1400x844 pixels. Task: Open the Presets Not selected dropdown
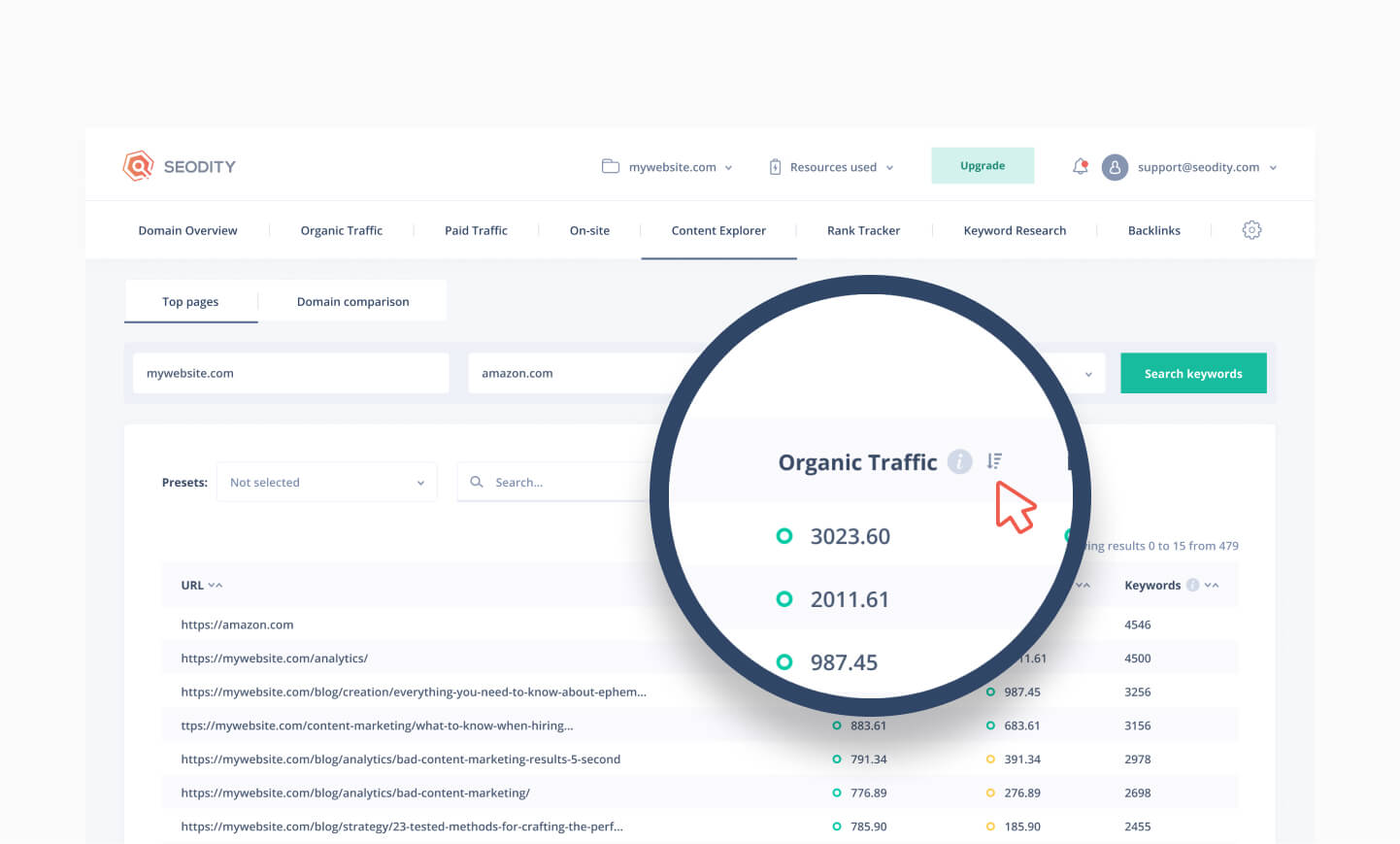326,482
